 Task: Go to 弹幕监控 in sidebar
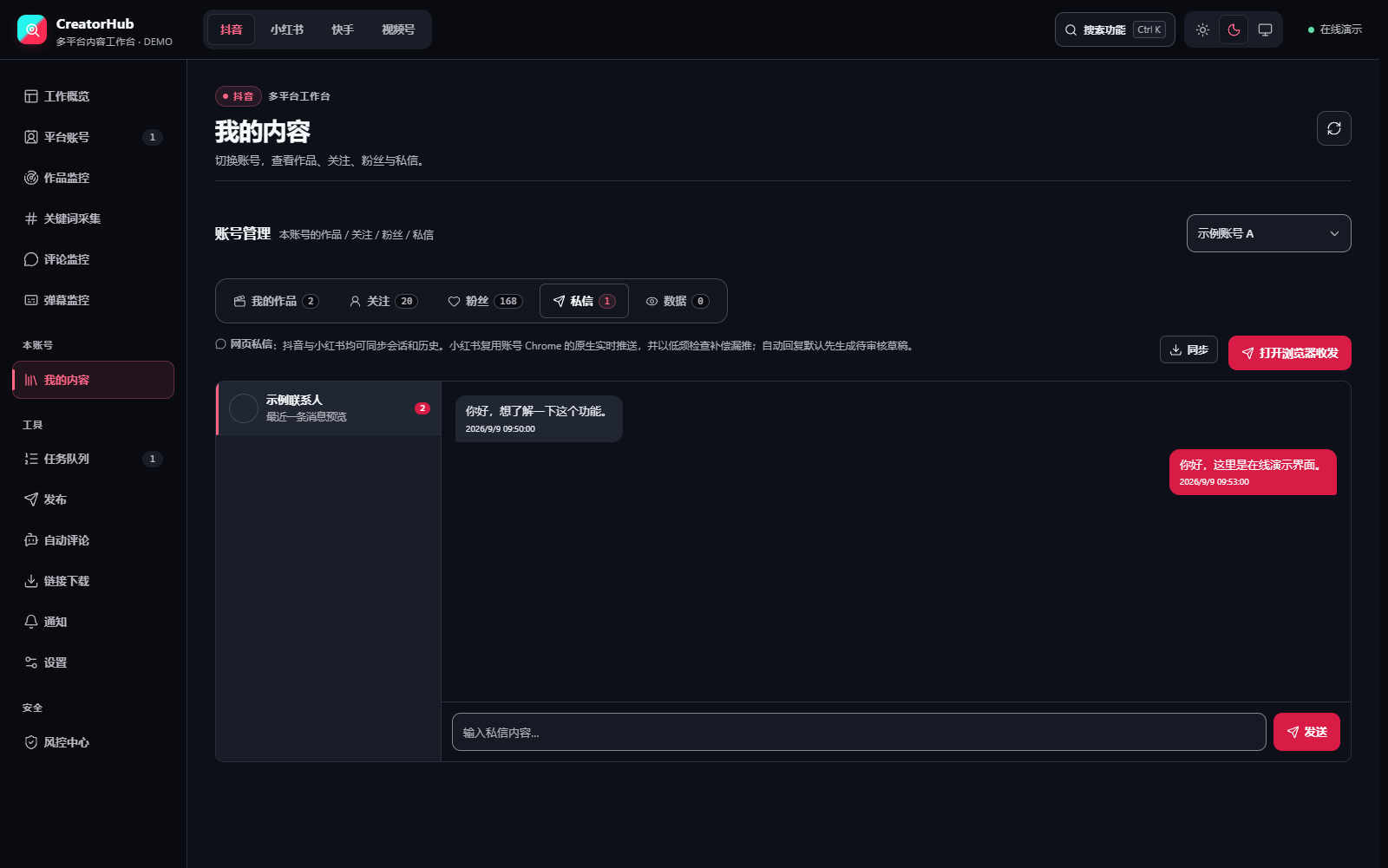93,300
